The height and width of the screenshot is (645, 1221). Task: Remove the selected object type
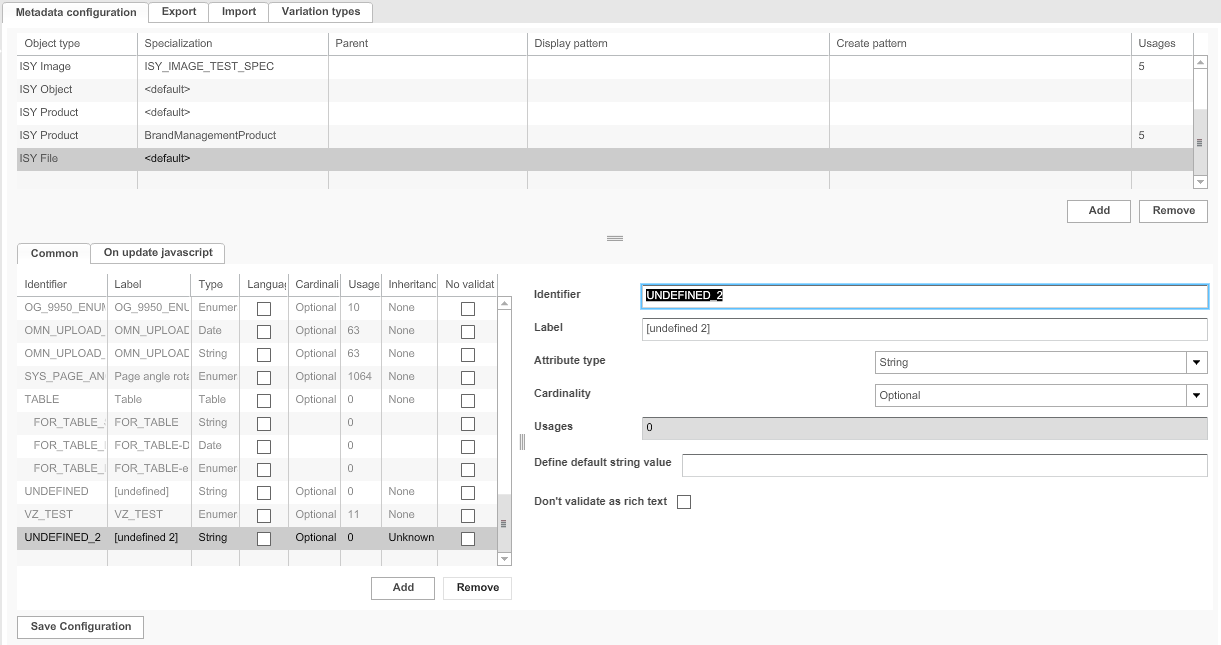point(1172,211)
